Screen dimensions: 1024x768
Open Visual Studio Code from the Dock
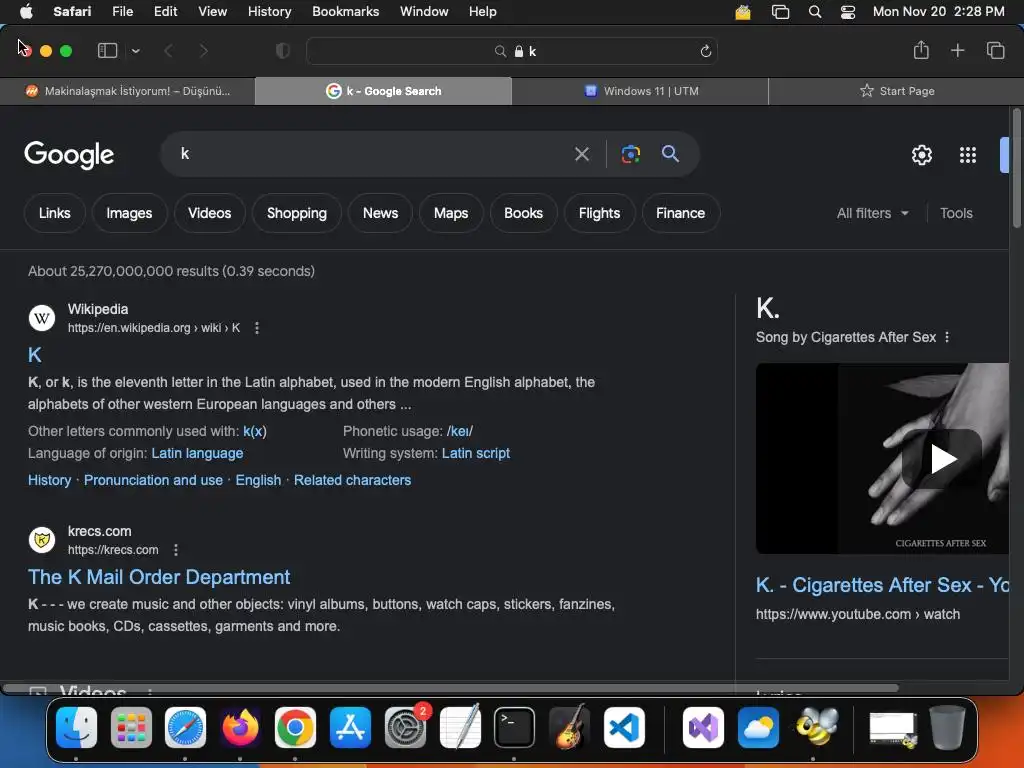[x=624, y=727]
